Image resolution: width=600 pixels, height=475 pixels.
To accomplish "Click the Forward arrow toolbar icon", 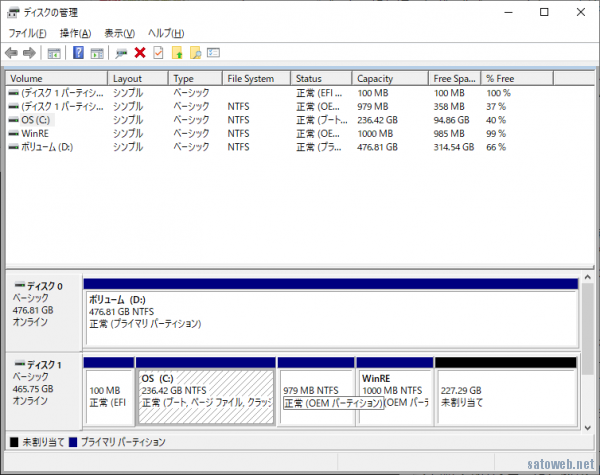I will click(x=30, y=52).
